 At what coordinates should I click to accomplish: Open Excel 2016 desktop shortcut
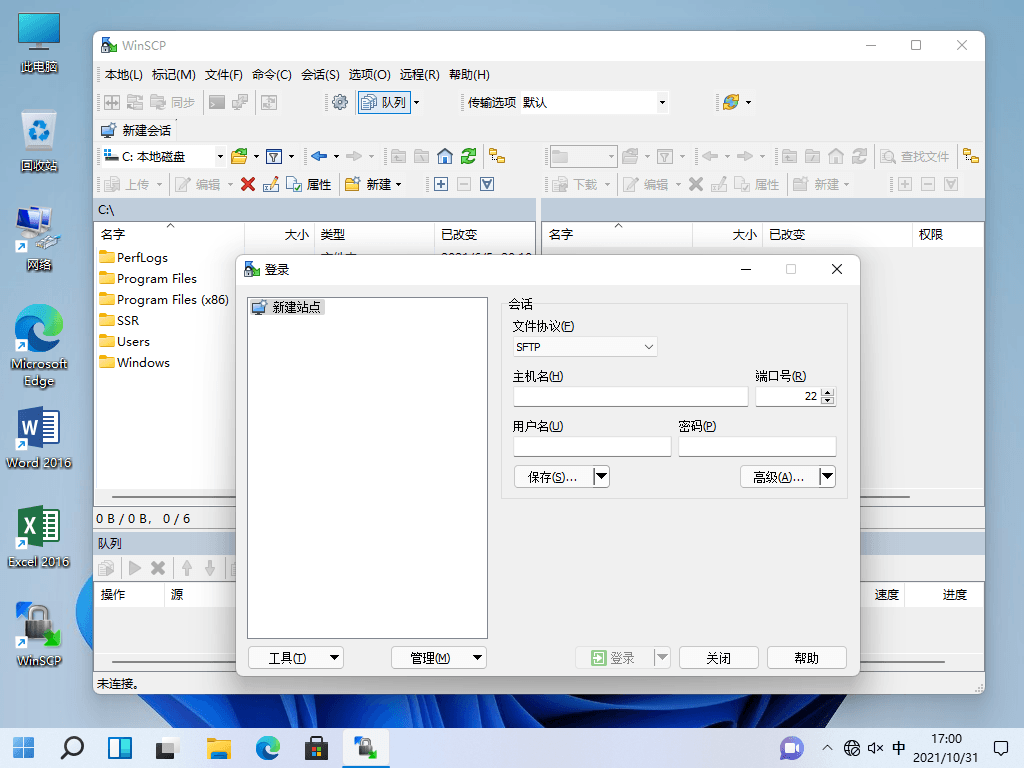click(x=39, y=537)
